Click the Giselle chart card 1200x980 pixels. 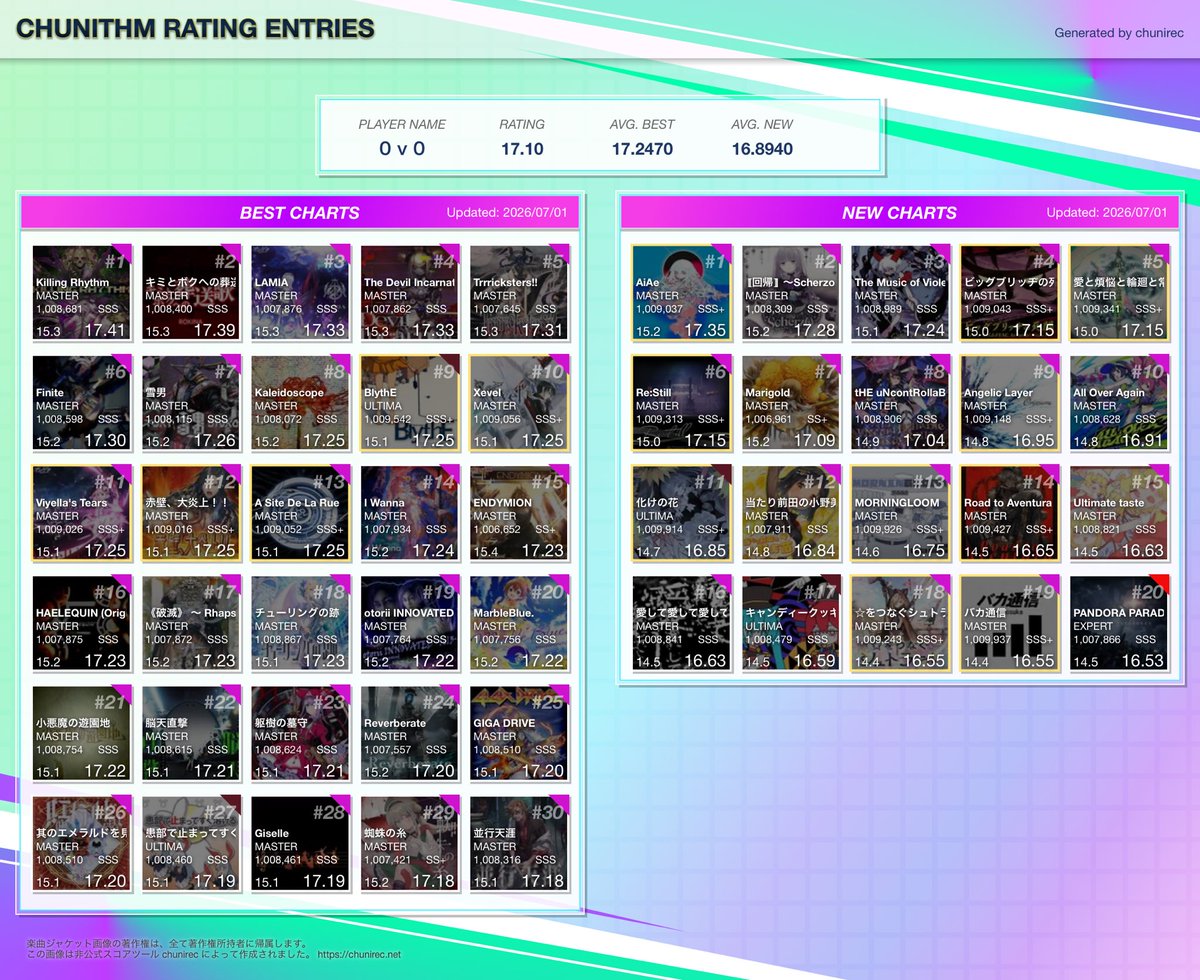click(300, 842)
